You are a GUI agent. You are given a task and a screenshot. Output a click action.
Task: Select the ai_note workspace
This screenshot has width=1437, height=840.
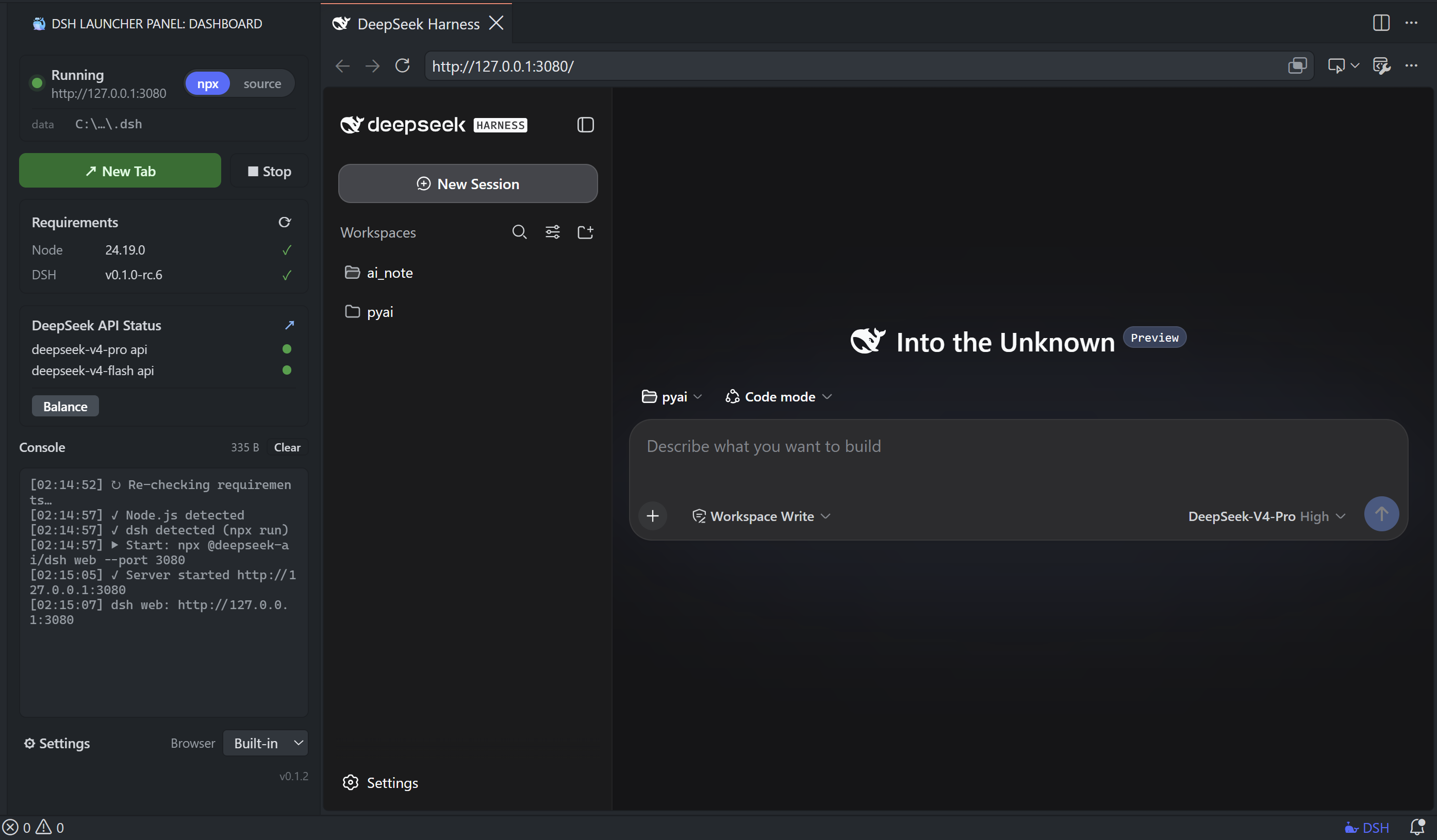coord(468,273)
